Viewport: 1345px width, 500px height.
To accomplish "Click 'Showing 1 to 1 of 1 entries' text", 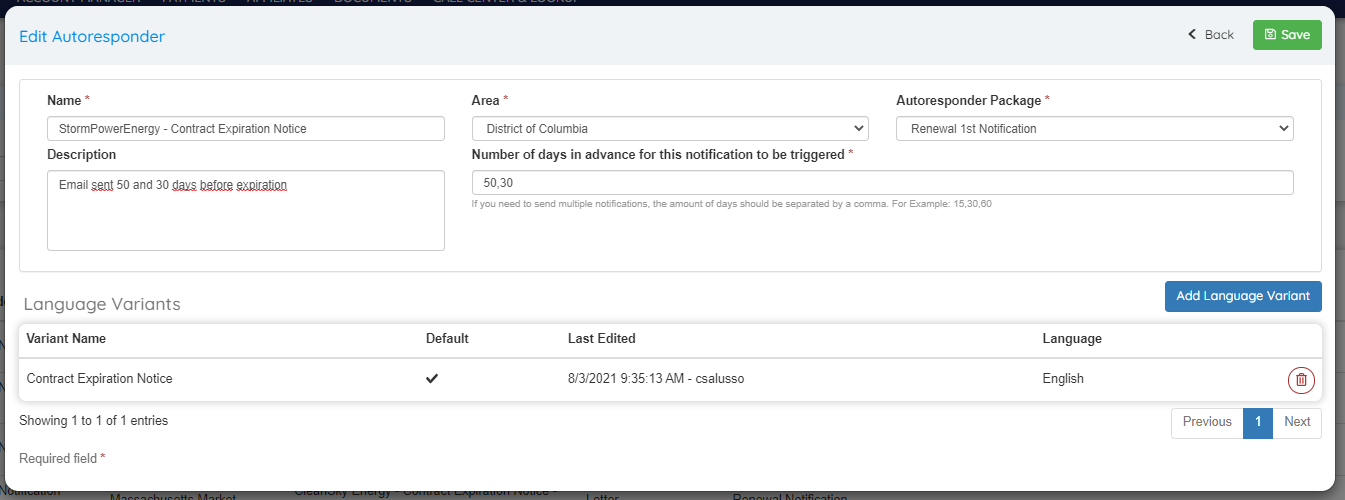I will 94,421.
